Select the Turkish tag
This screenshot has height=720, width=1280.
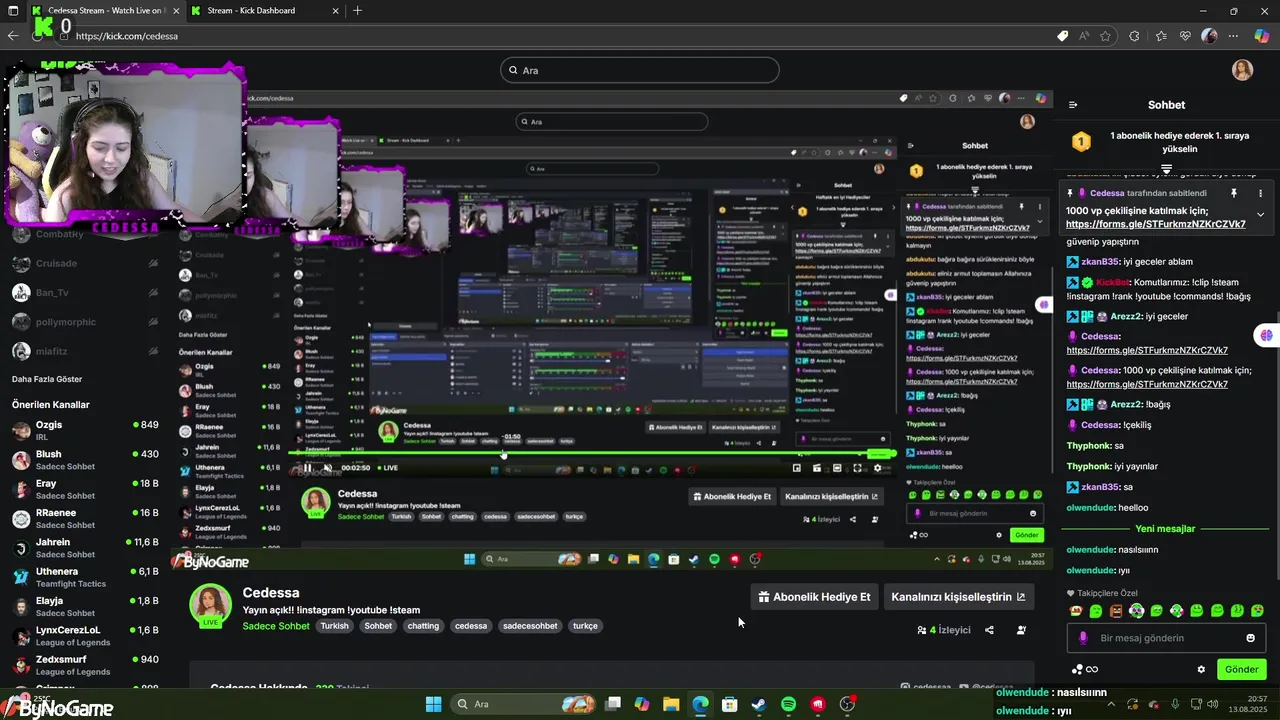334,626
